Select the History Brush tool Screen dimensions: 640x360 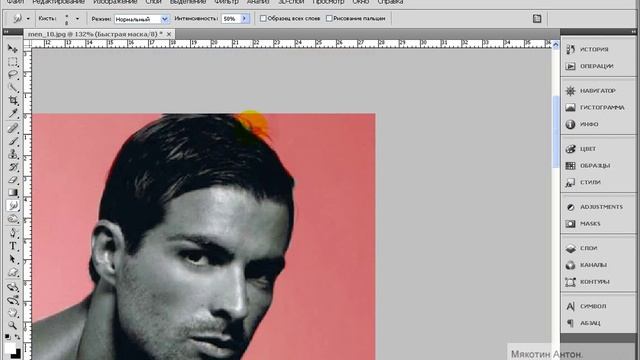pyautogui.click(x=13, y=167)
